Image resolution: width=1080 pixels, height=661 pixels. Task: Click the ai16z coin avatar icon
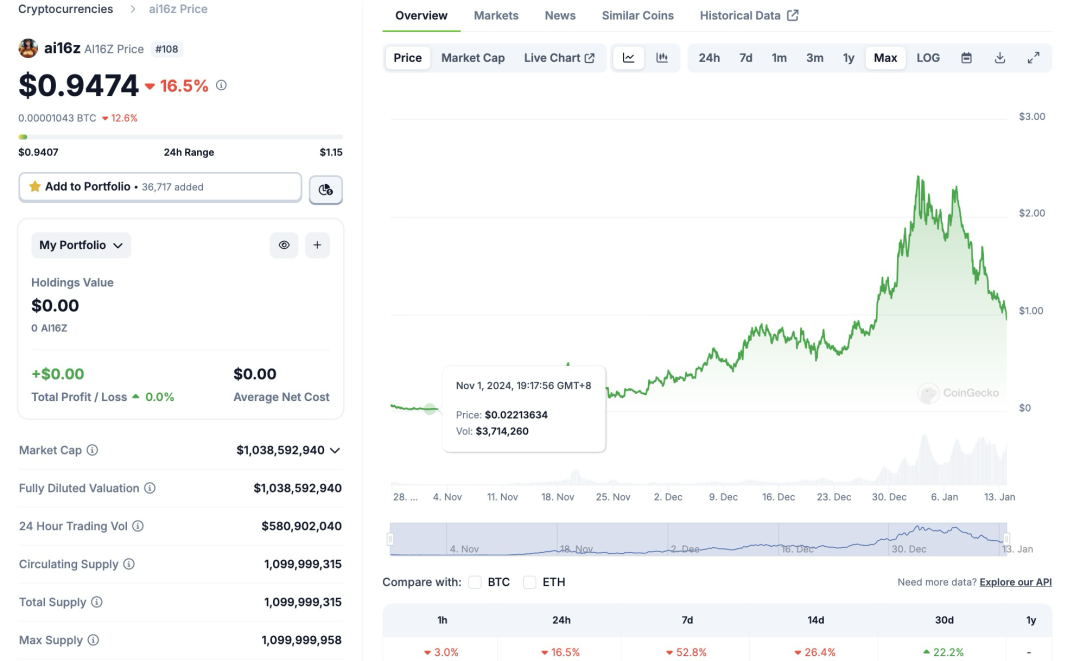click(28, 48)
